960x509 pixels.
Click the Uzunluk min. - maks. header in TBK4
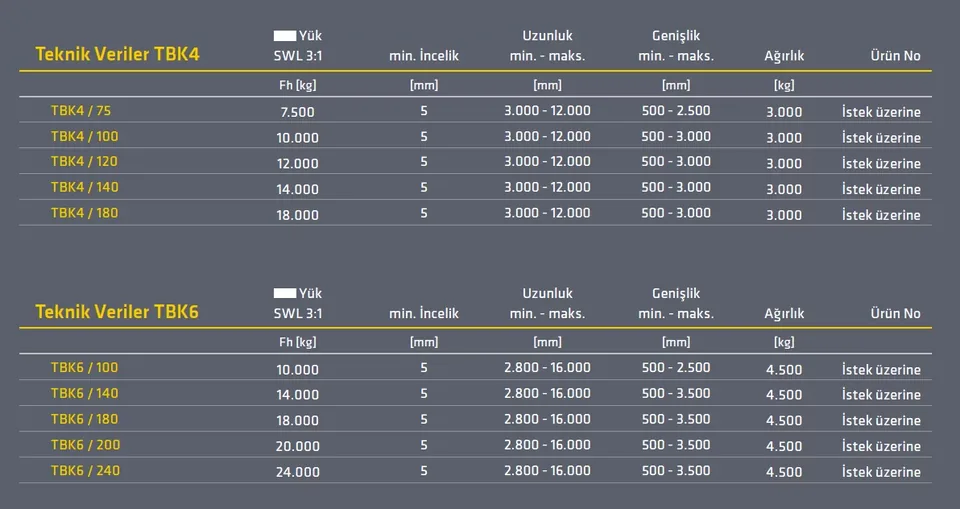[547, 46]
